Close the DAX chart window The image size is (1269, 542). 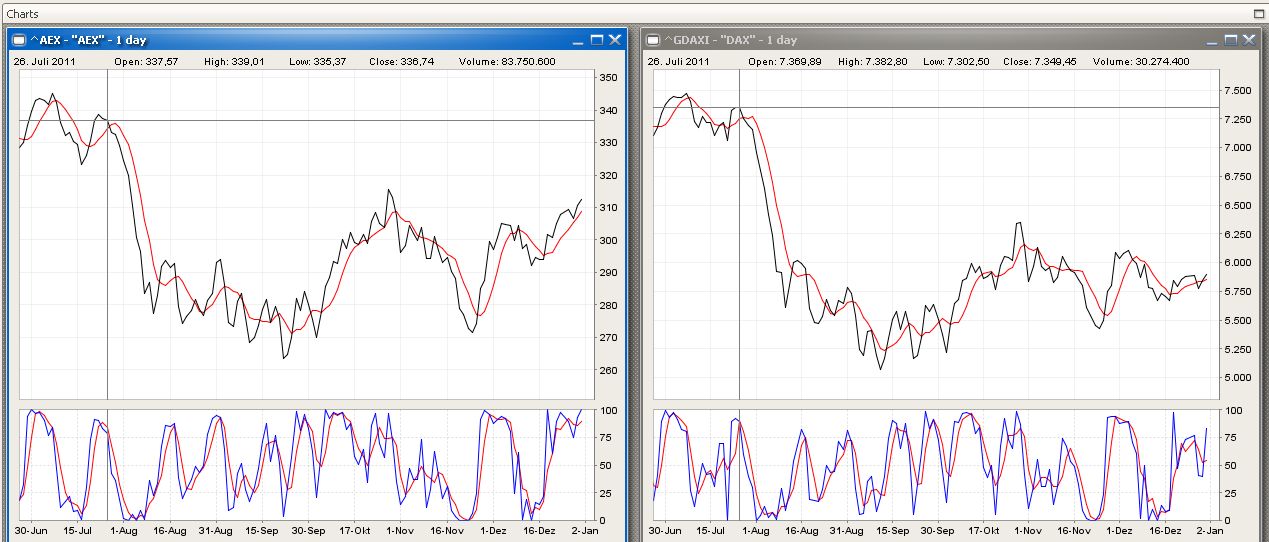pyautogui.click(x=1249, y=40)
